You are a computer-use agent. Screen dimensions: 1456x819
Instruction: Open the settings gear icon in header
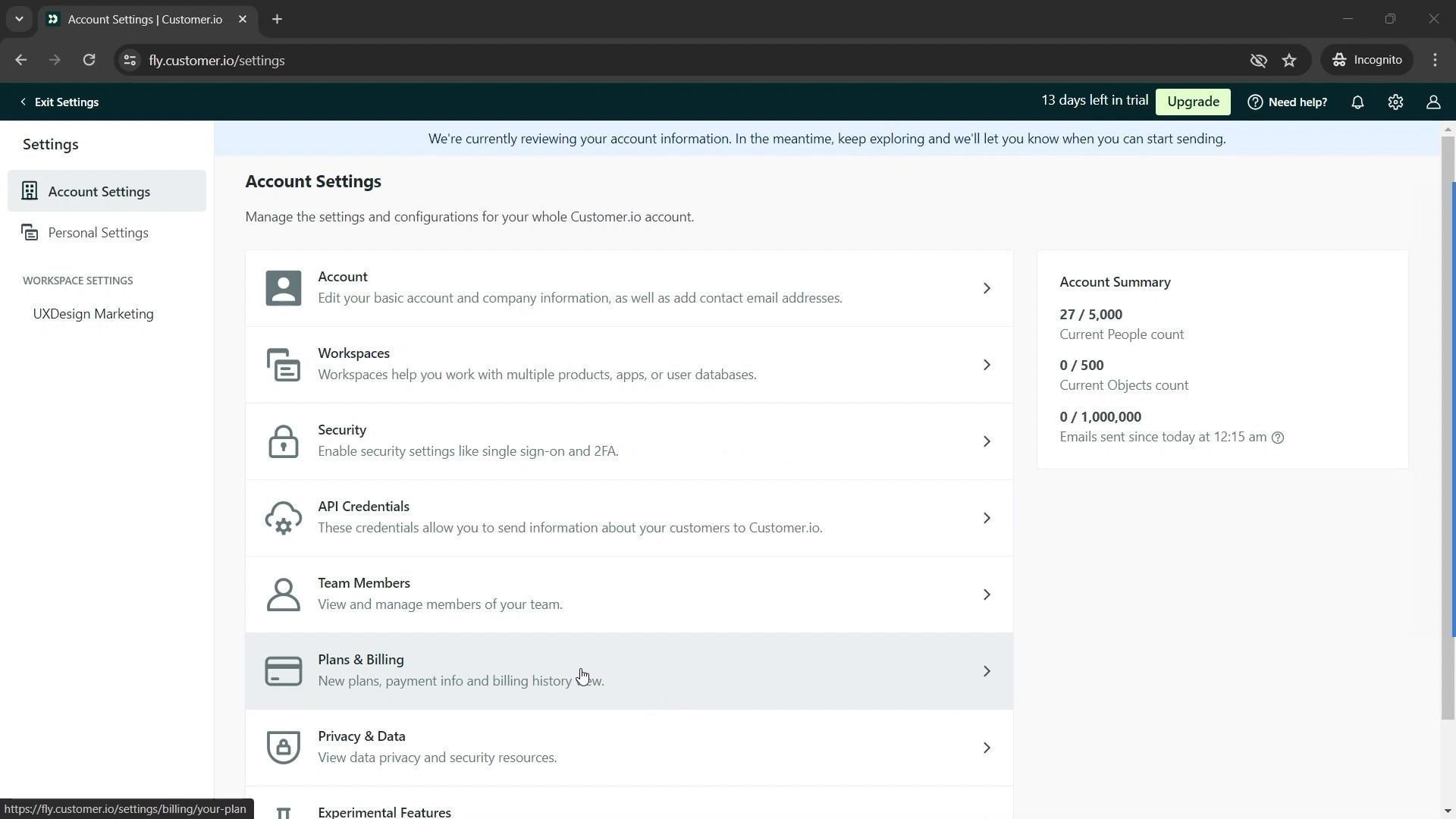click(x=1395, y=102)
